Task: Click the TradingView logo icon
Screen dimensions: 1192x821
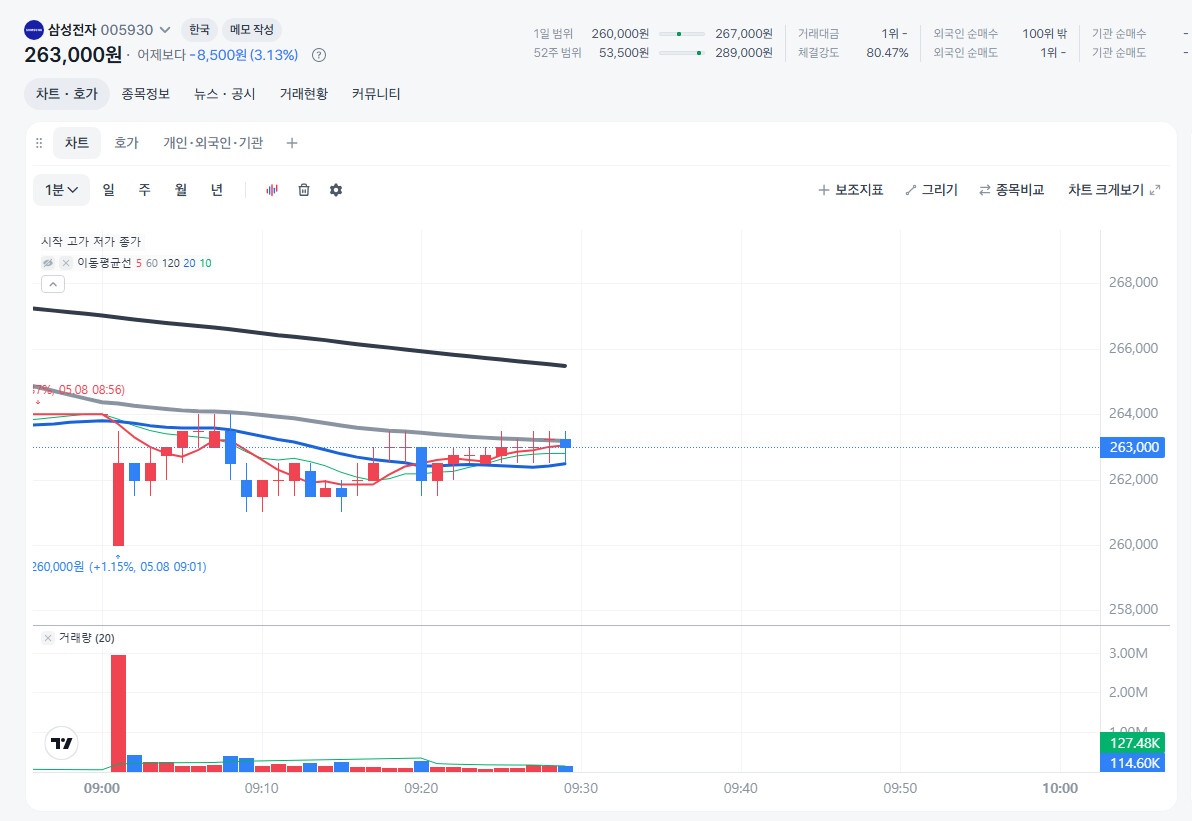Action: pos(62,743)
